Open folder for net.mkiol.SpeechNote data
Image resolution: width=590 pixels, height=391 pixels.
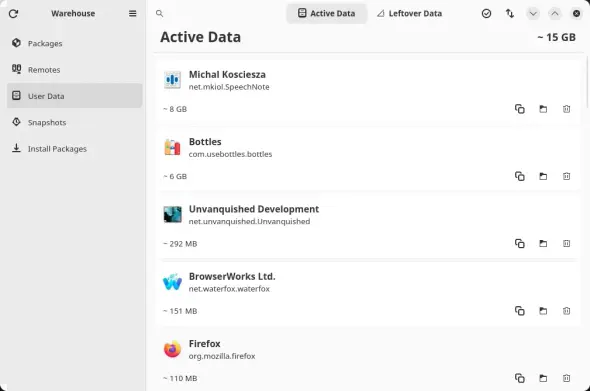pyautogui.click(x=543, y=109)
